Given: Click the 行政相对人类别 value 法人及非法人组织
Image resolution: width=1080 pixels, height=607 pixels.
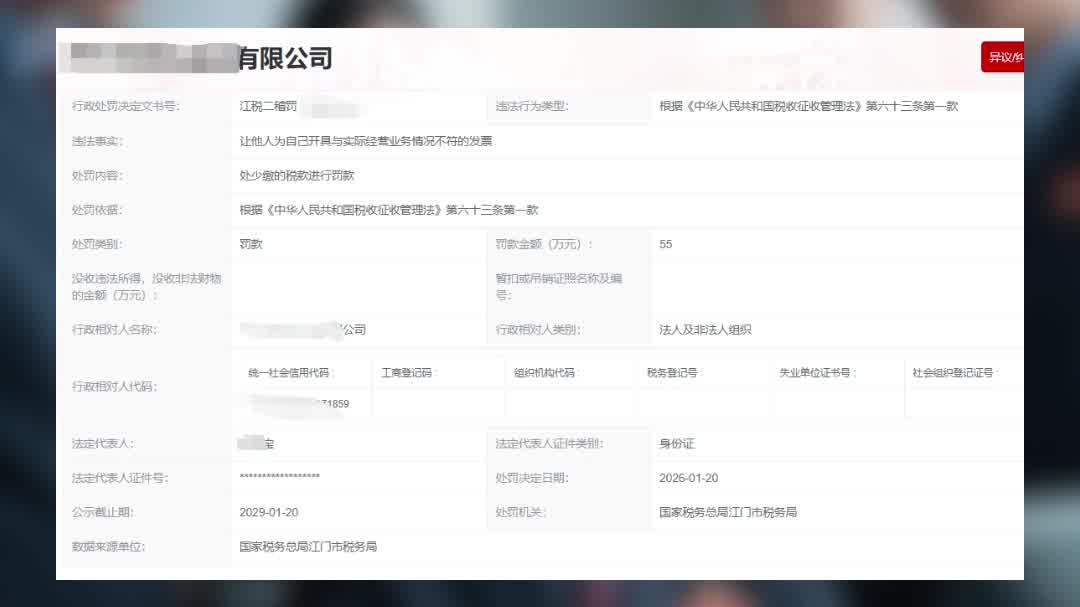Looking at the screenshot, I should (705, 330).
